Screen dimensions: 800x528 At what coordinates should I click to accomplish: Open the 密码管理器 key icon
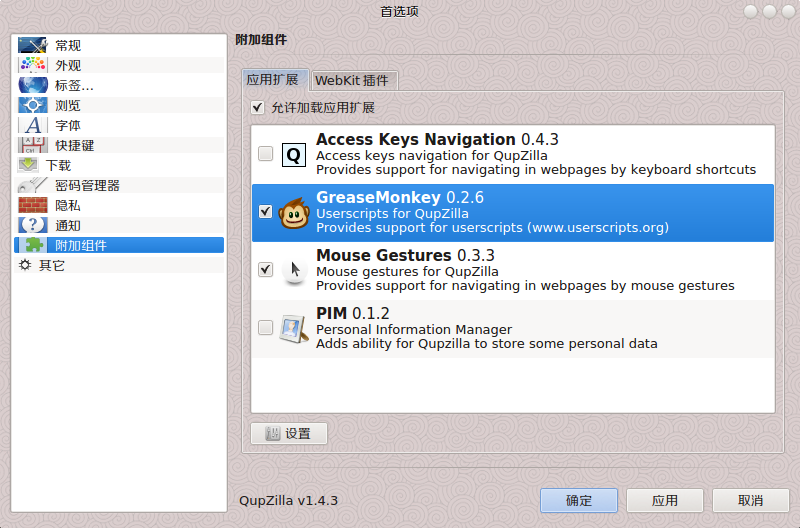click(33, 185)
